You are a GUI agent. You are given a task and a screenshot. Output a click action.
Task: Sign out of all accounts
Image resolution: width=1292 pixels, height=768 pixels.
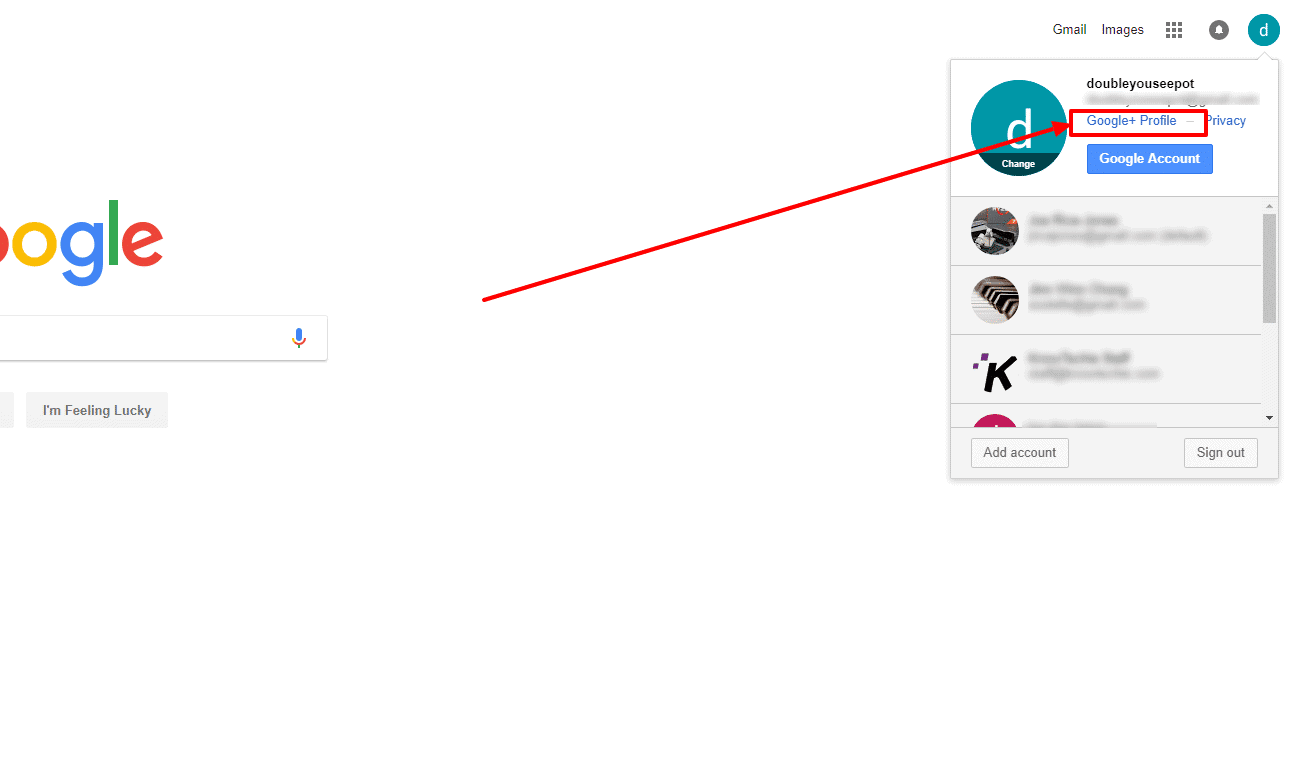pyautogui.click(x=1220, y=453)
